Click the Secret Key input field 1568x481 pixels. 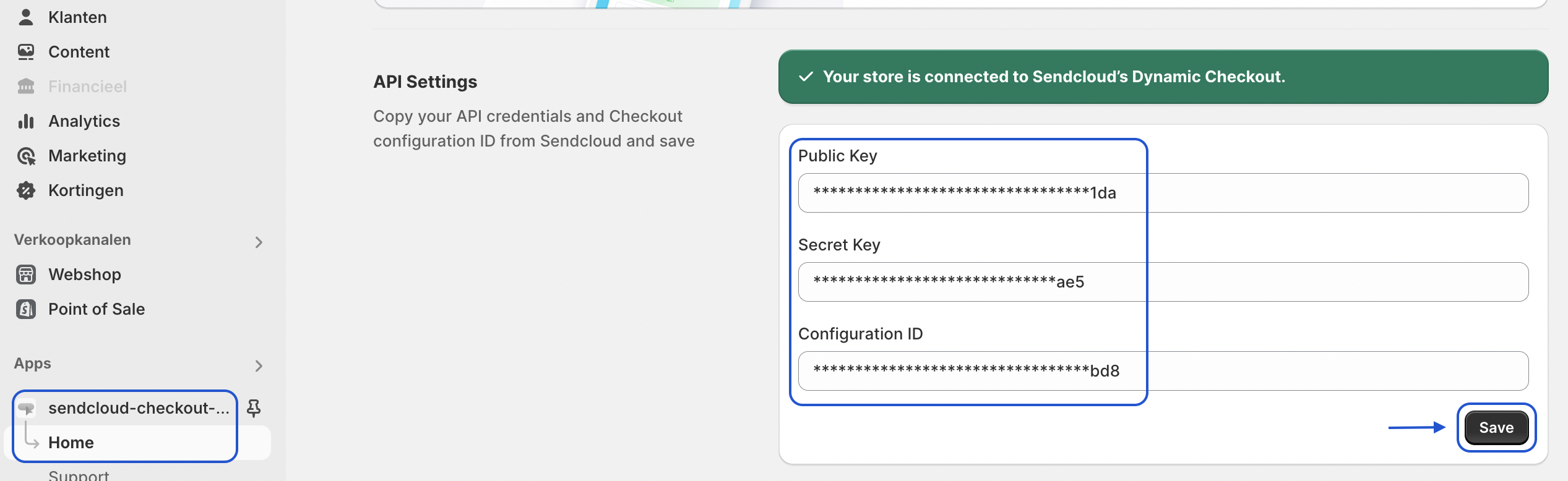coord(1163,282)
